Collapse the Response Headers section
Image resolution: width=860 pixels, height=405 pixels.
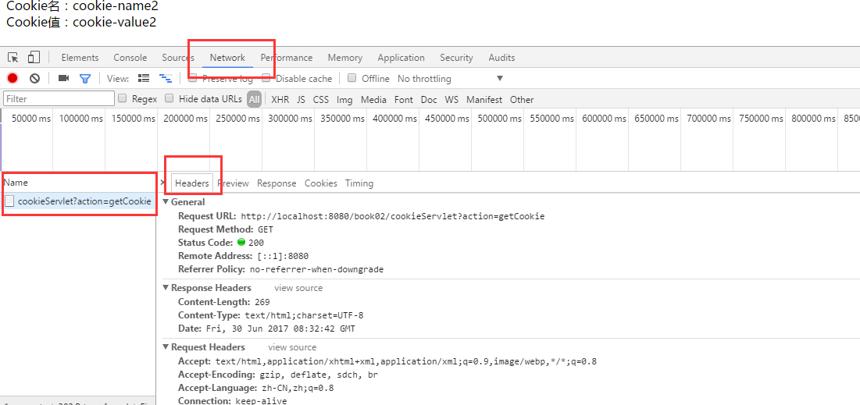[x=166, y=288]
